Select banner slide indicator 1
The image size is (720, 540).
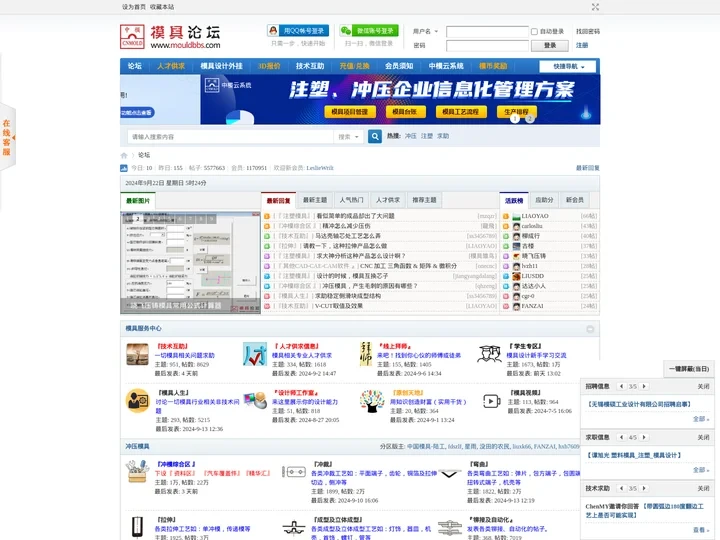tap(515, 119)
